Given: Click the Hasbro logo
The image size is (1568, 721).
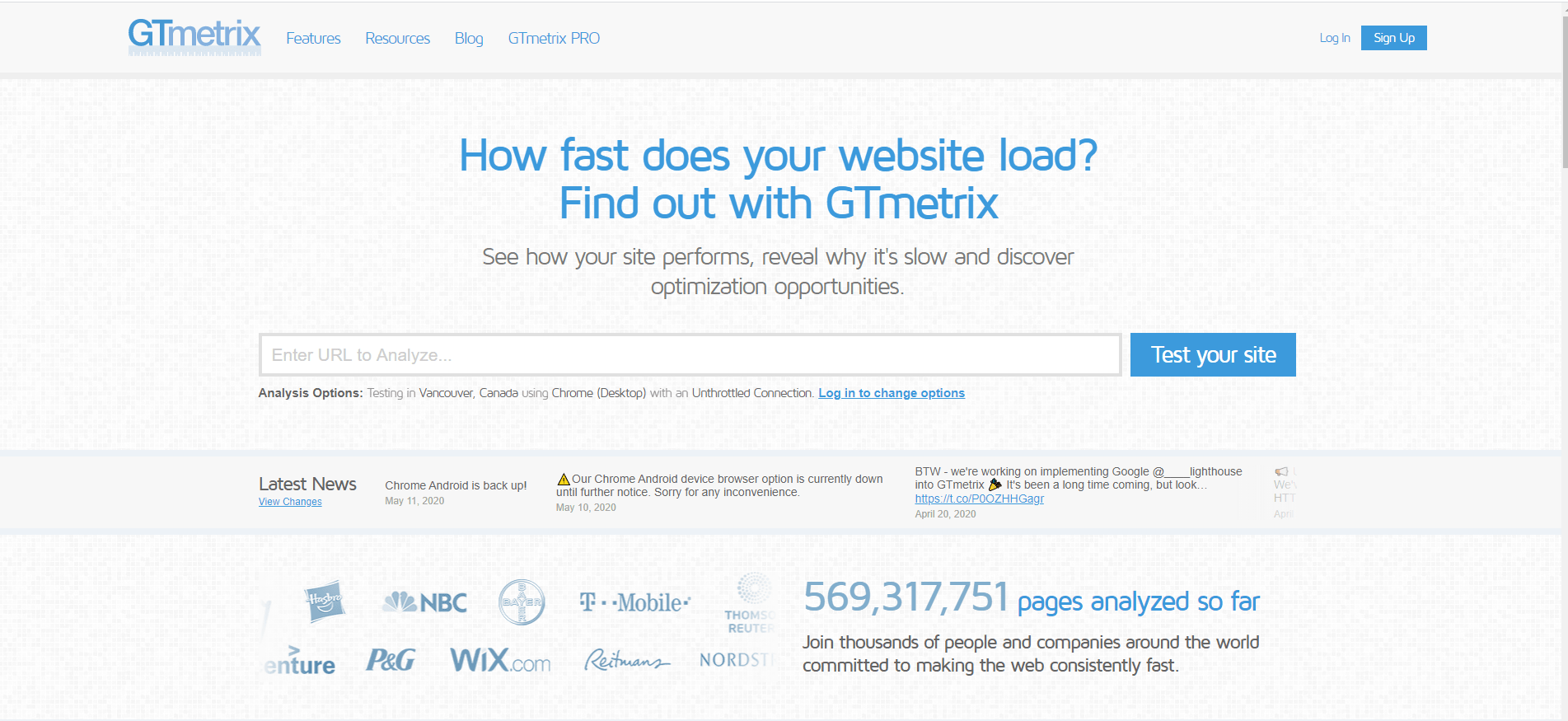Looking at the screenshot, I should click(325, 602).
